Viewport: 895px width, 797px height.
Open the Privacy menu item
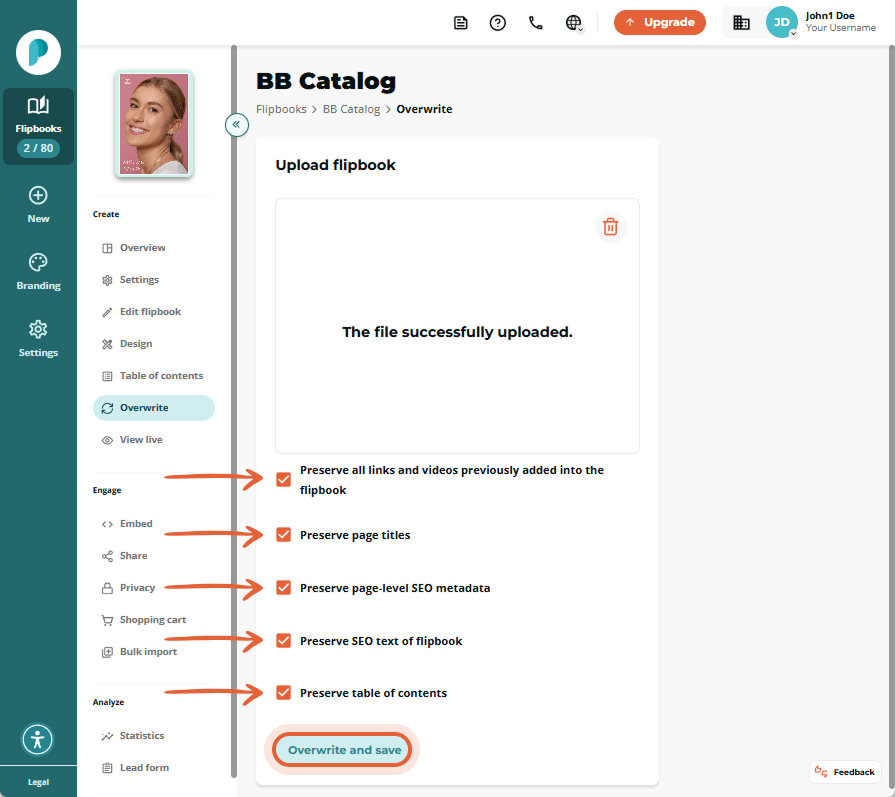pos(154,587)
